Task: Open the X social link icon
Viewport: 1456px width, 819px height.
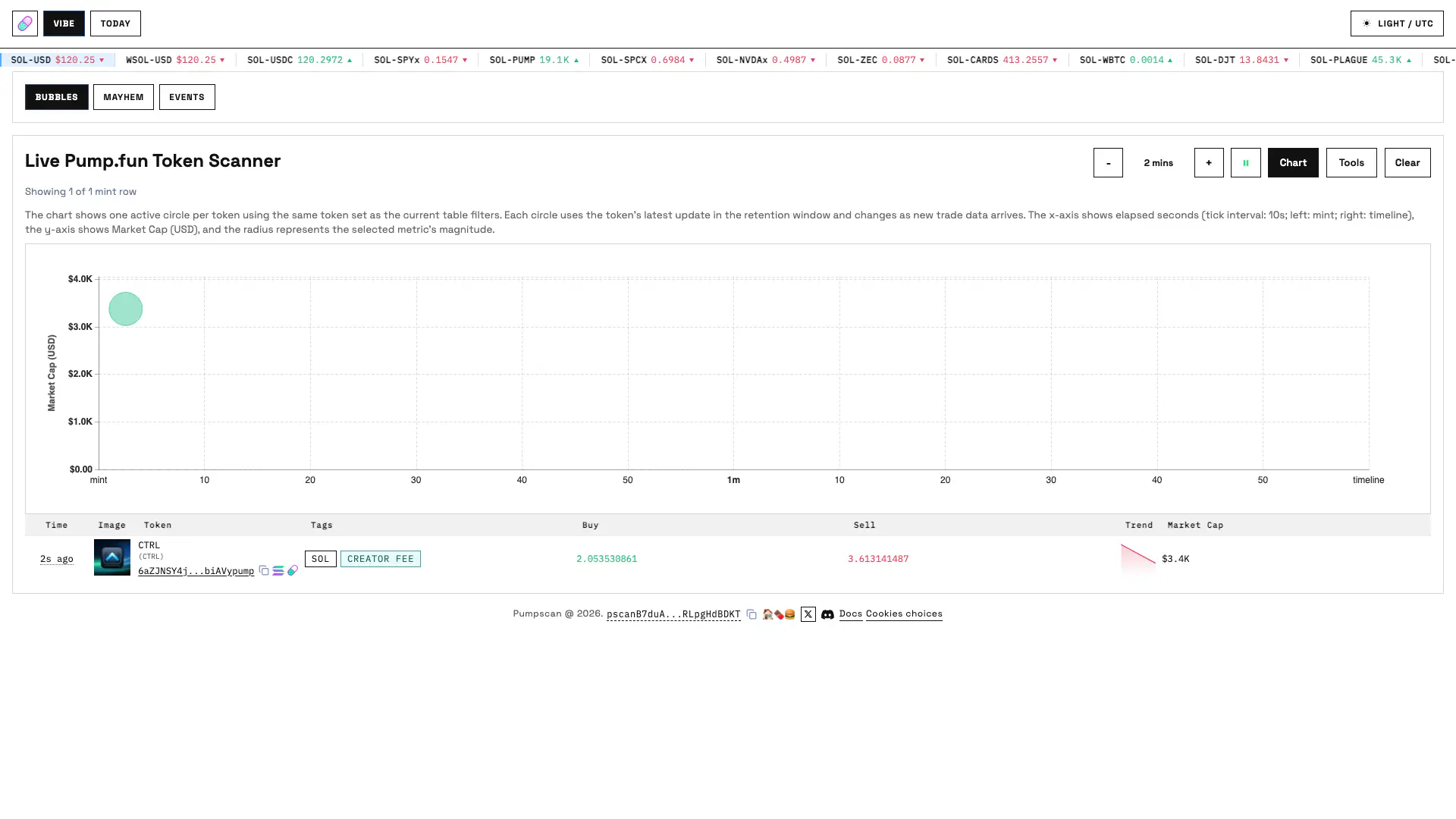Action: click(808, 614)
